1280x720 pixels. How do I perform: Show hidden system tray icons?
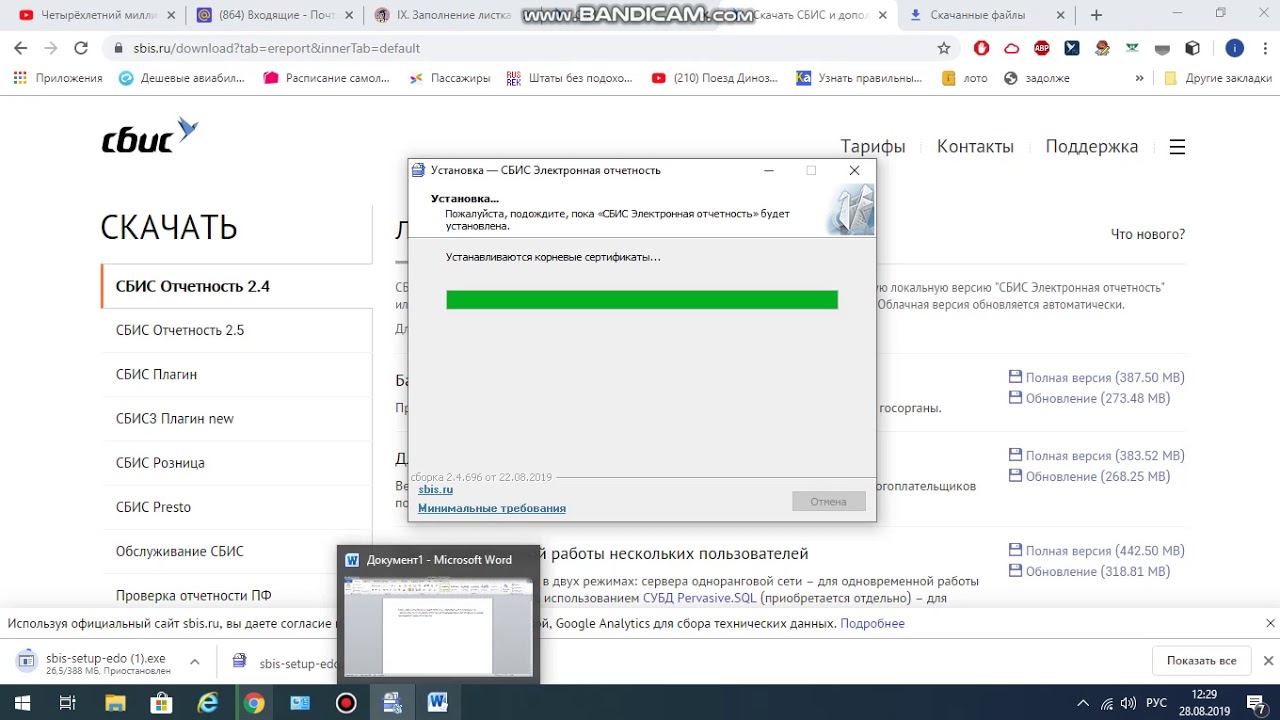[1083, 703]
